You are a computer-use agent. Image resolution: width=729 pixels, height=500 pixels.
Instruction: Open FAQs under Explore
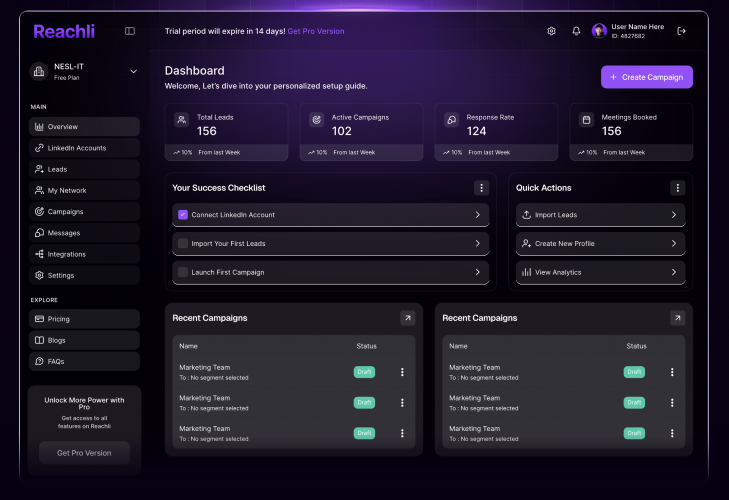(x=84, y=361)
